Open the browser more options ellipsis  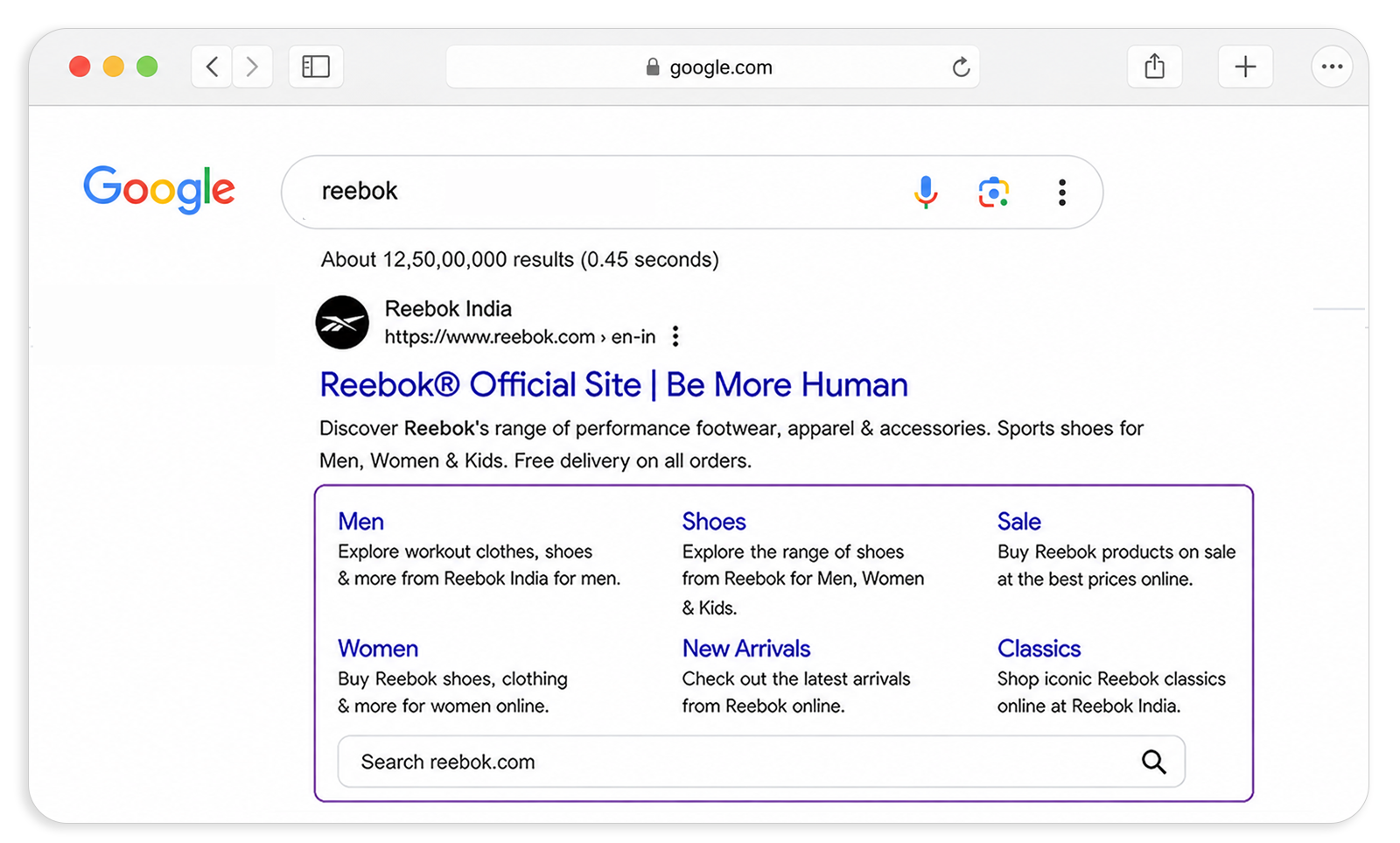pos(1332,67)
